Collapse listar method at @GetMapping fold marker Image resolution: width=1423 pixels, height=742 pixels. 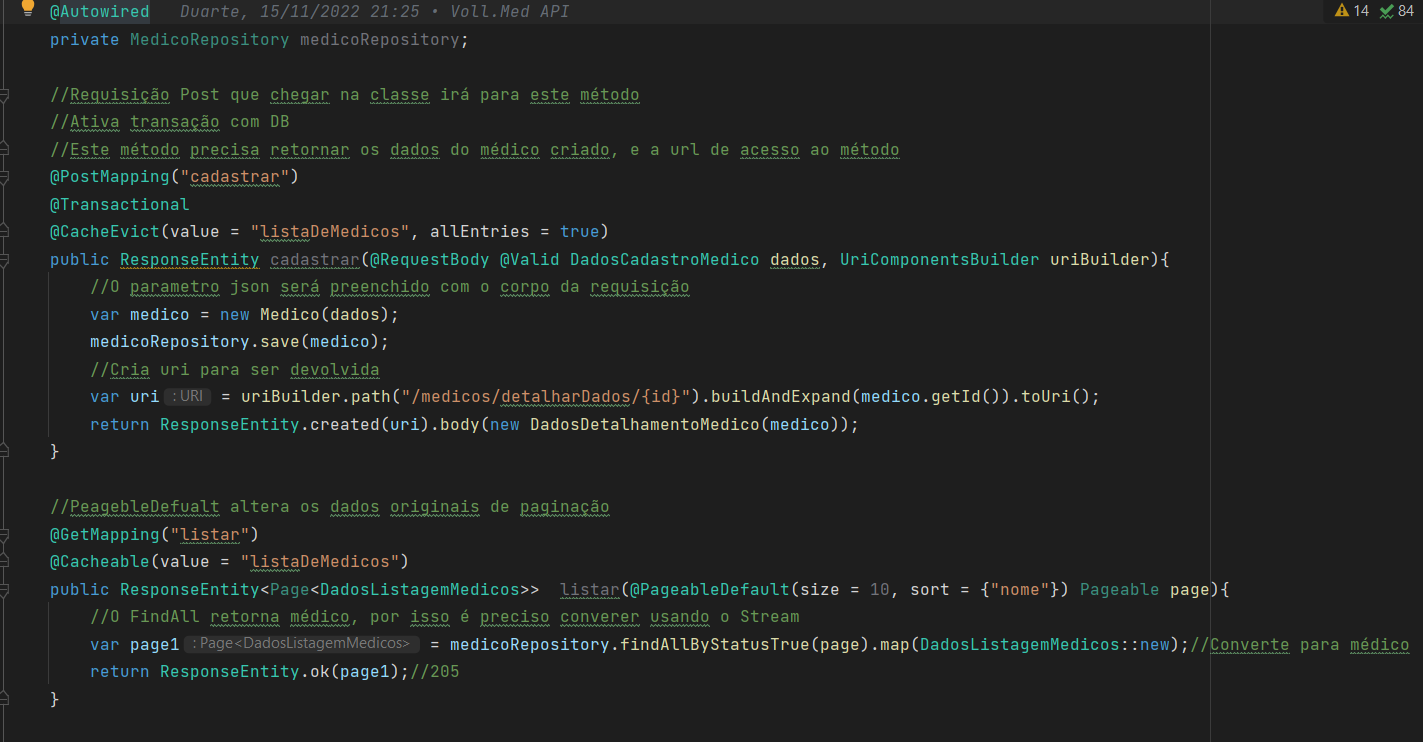coord(4,534)
